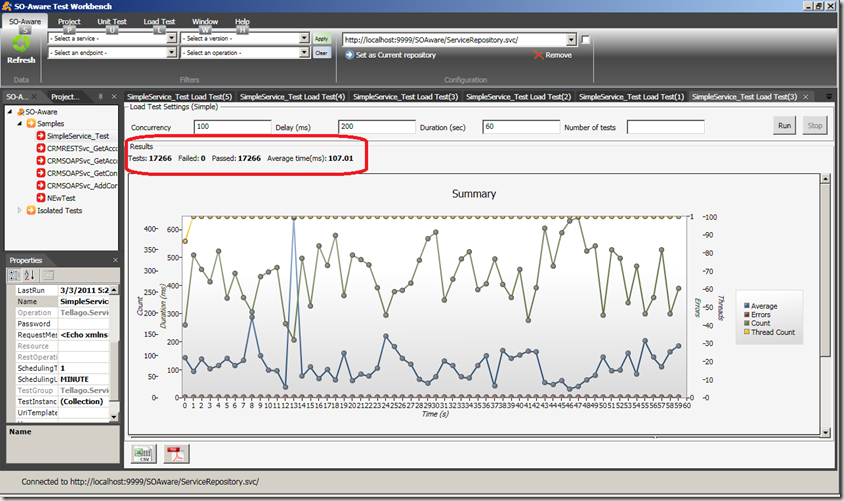
Task: Open the Window menu
Action: click(x=205, y=22)
